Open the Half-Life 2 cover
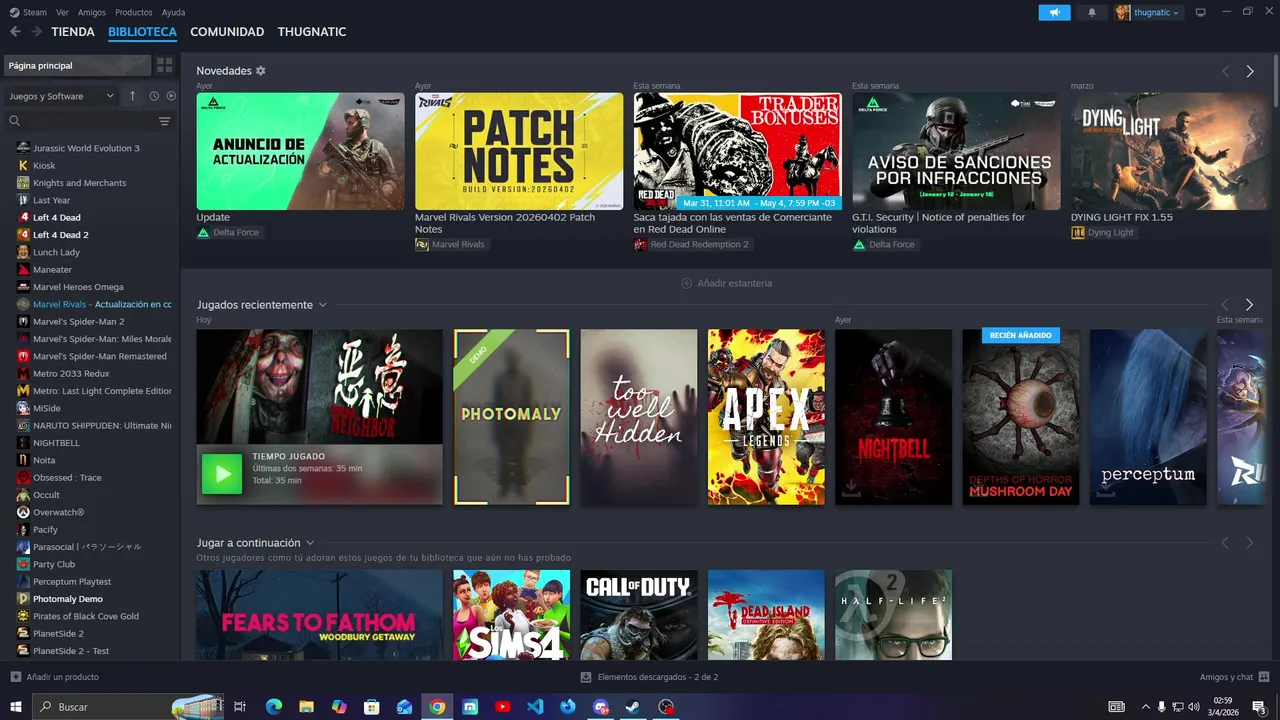 tap(894, 615)
